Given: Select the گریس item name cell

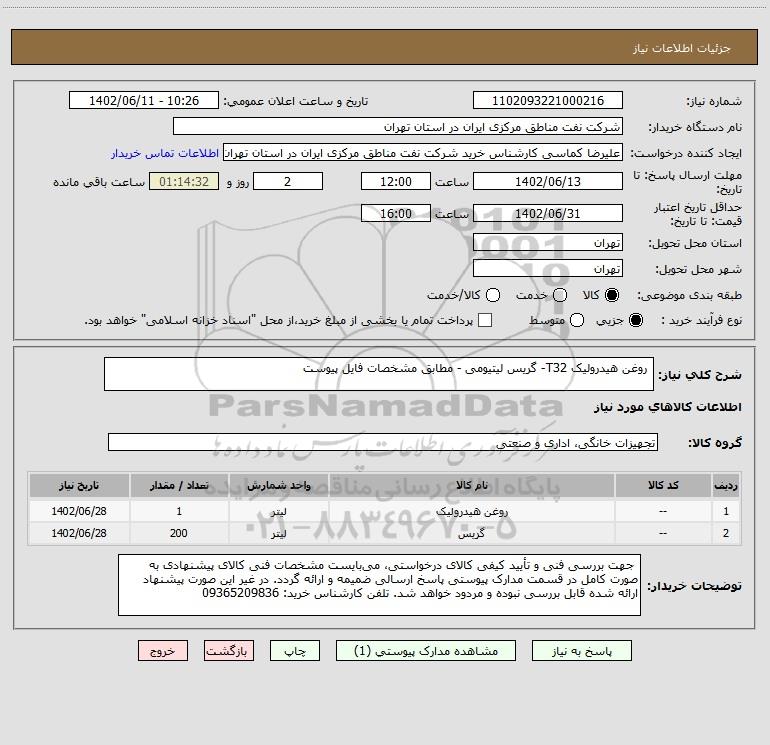Looking at the screenshot, I should (471, 533).
